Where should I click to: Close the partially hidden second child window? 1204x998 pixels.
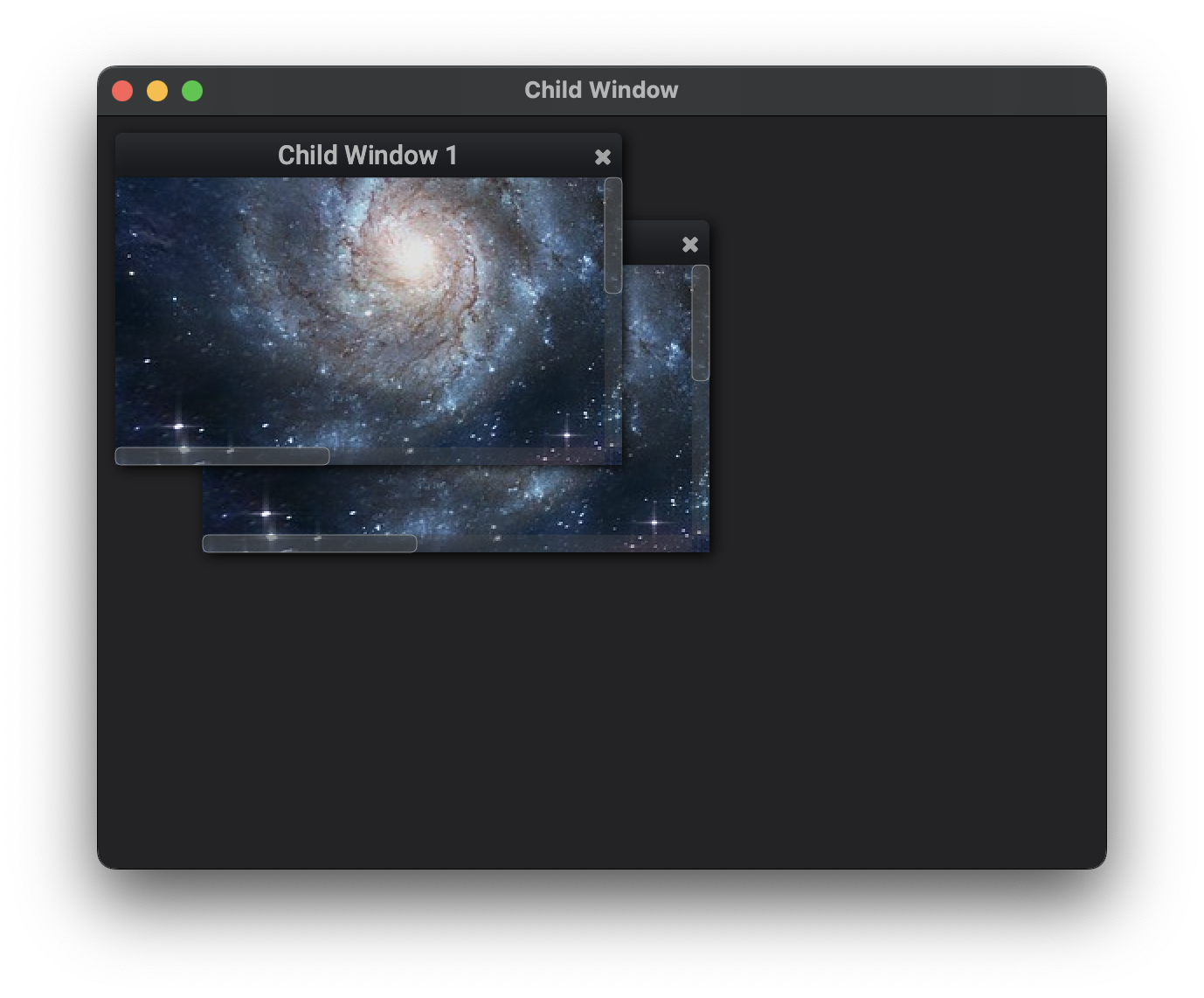pos(690,245)
